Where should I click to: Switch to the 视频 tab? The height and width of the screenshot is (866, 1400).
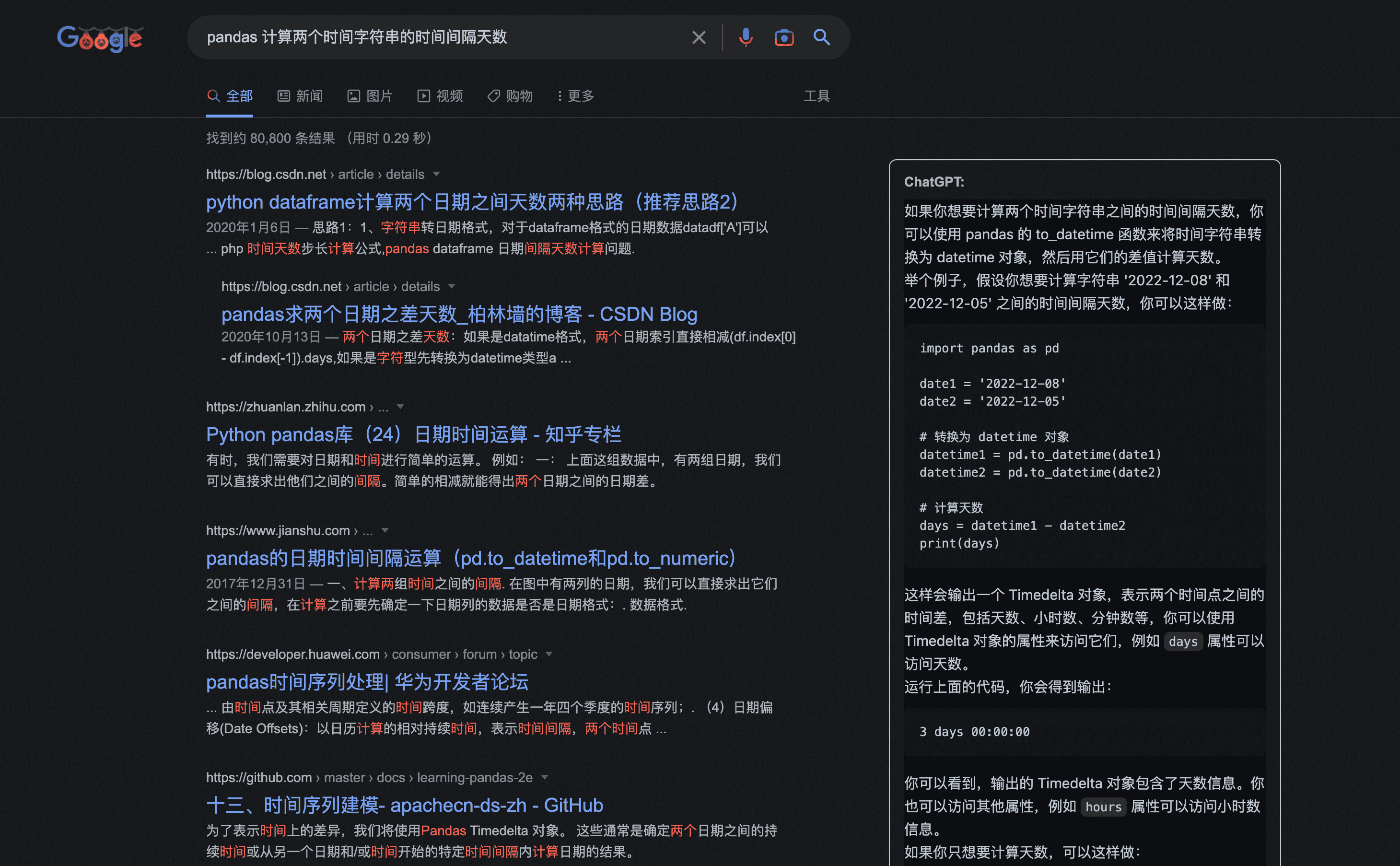click(440, 95)
